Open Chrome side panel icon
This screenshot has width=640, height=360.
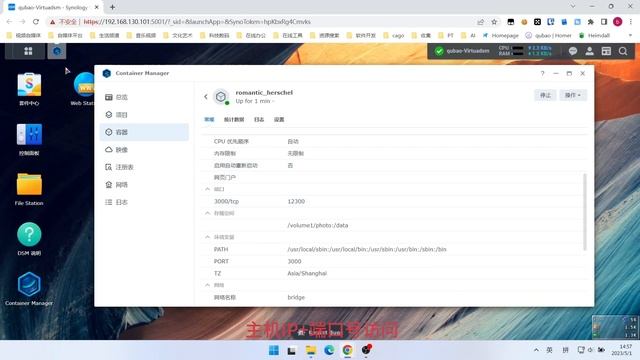click(x=604, y=22)
